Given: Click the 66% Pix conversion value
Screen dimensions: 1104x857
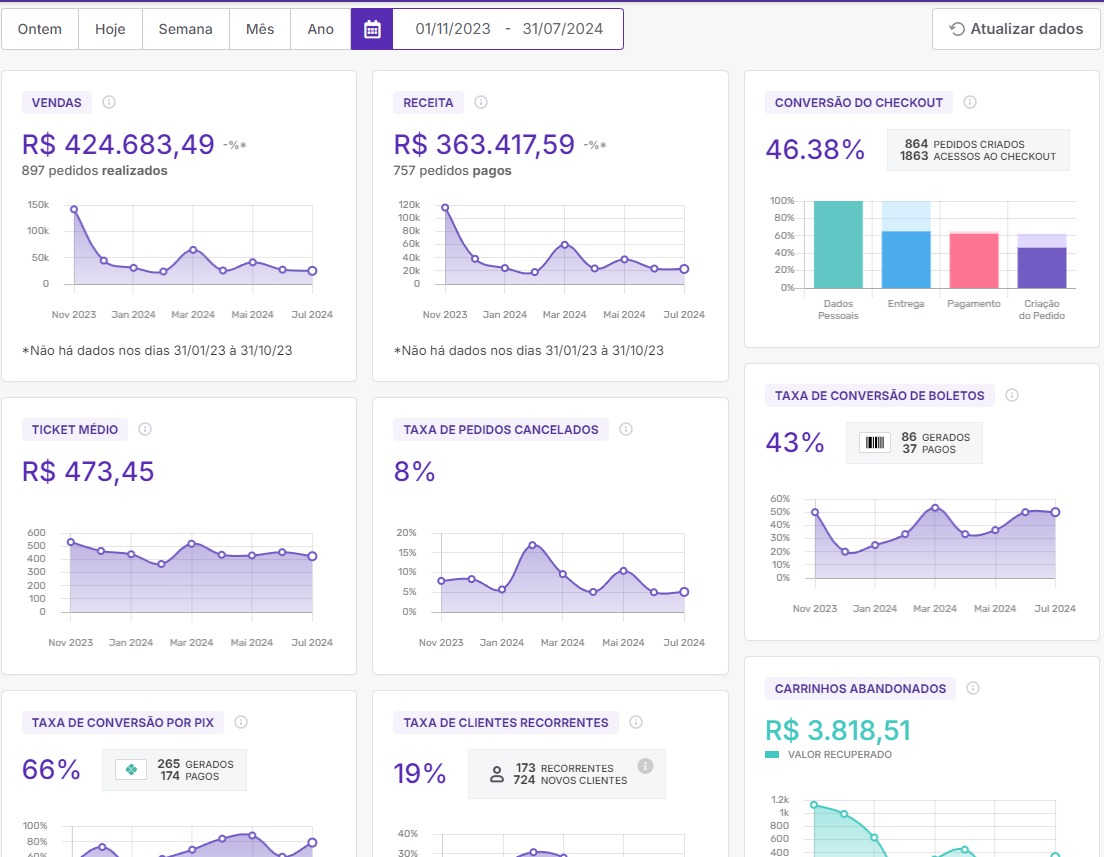Looking at the screenshot, I should [51, 770].
